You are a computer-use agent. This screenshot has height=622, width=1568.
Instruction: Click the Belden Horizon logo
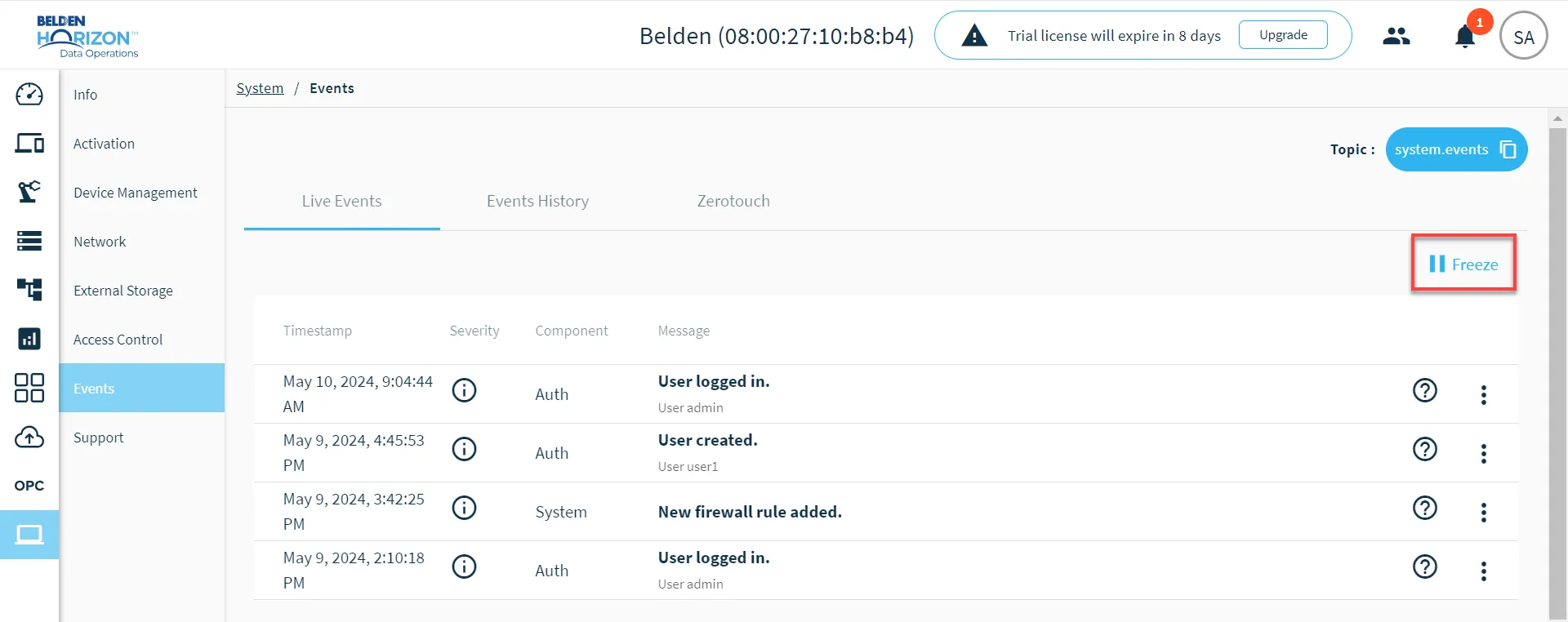tap(87, 37)
